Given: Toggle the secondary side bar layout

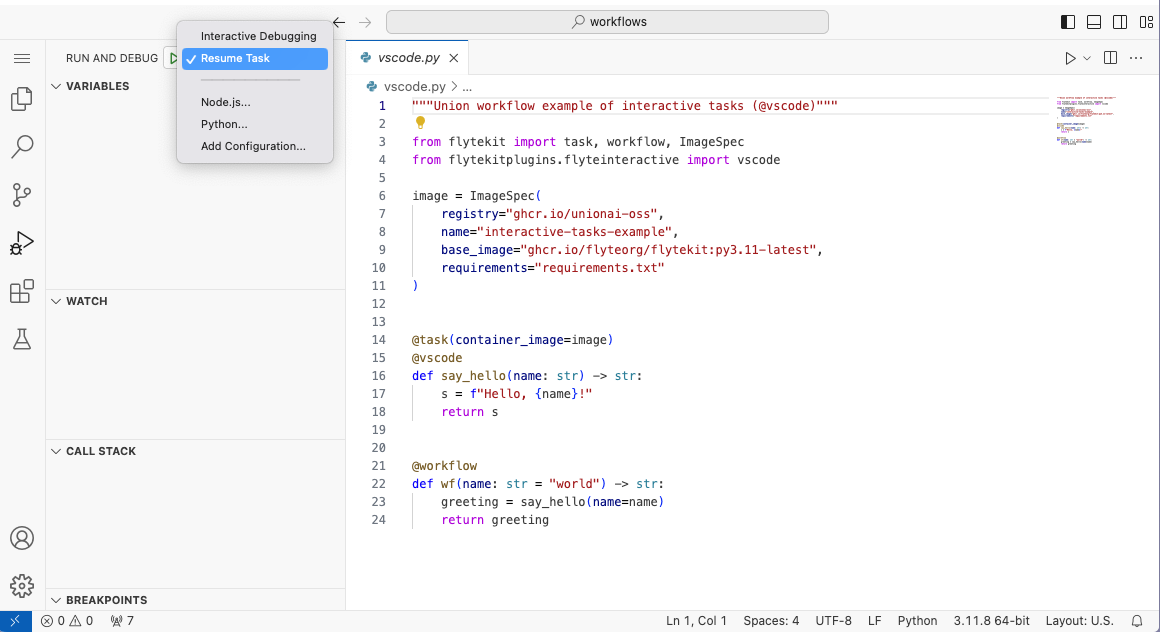Looking at the screenshot, I should click(1120, 22).
